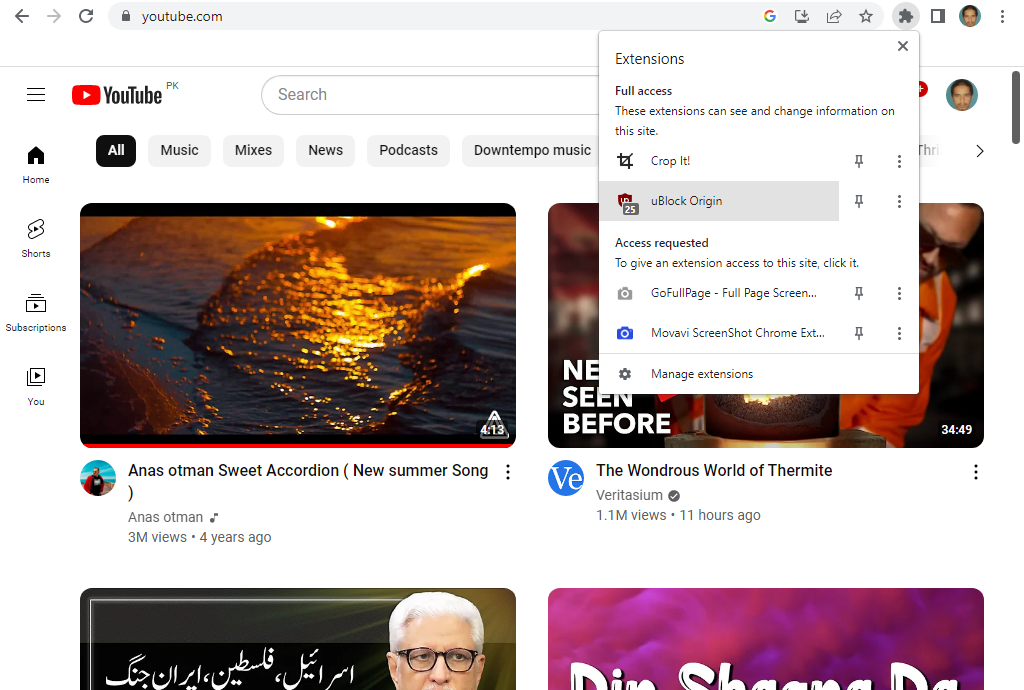1024x690 pixels.
Task: Select the Music filter chip
Action: coord(180,151)
